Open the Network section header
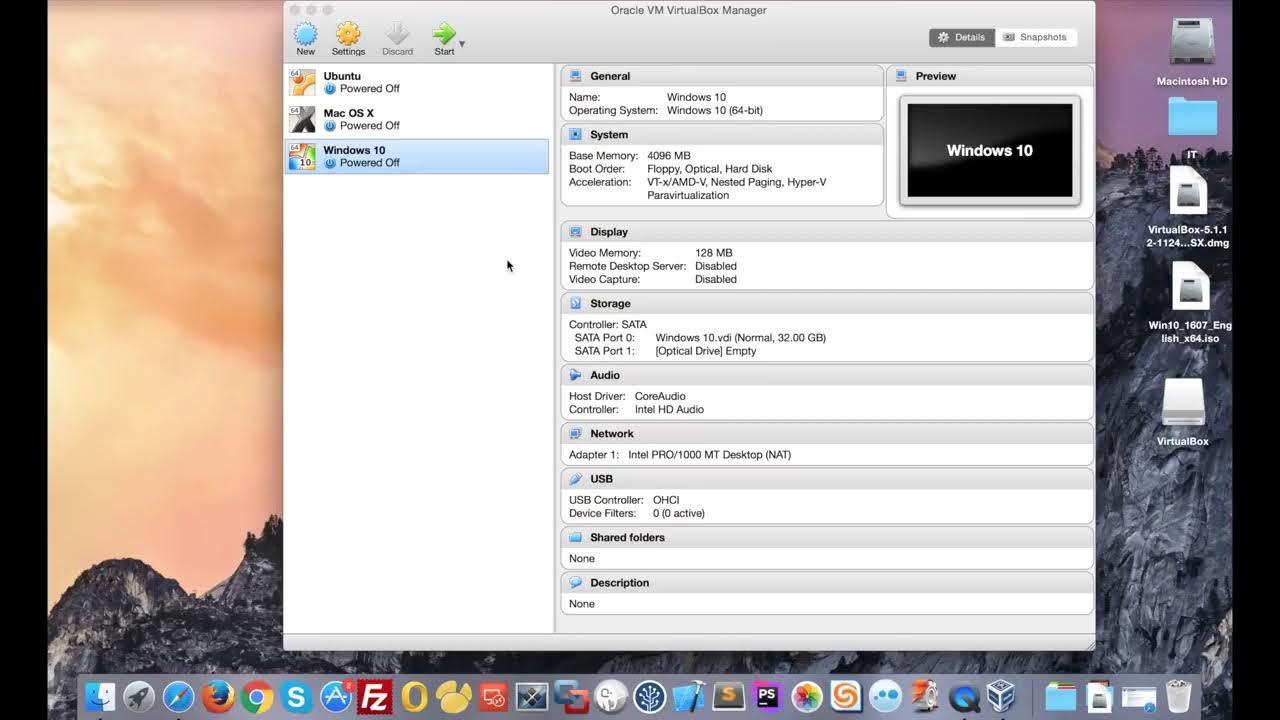 [827, 433]
